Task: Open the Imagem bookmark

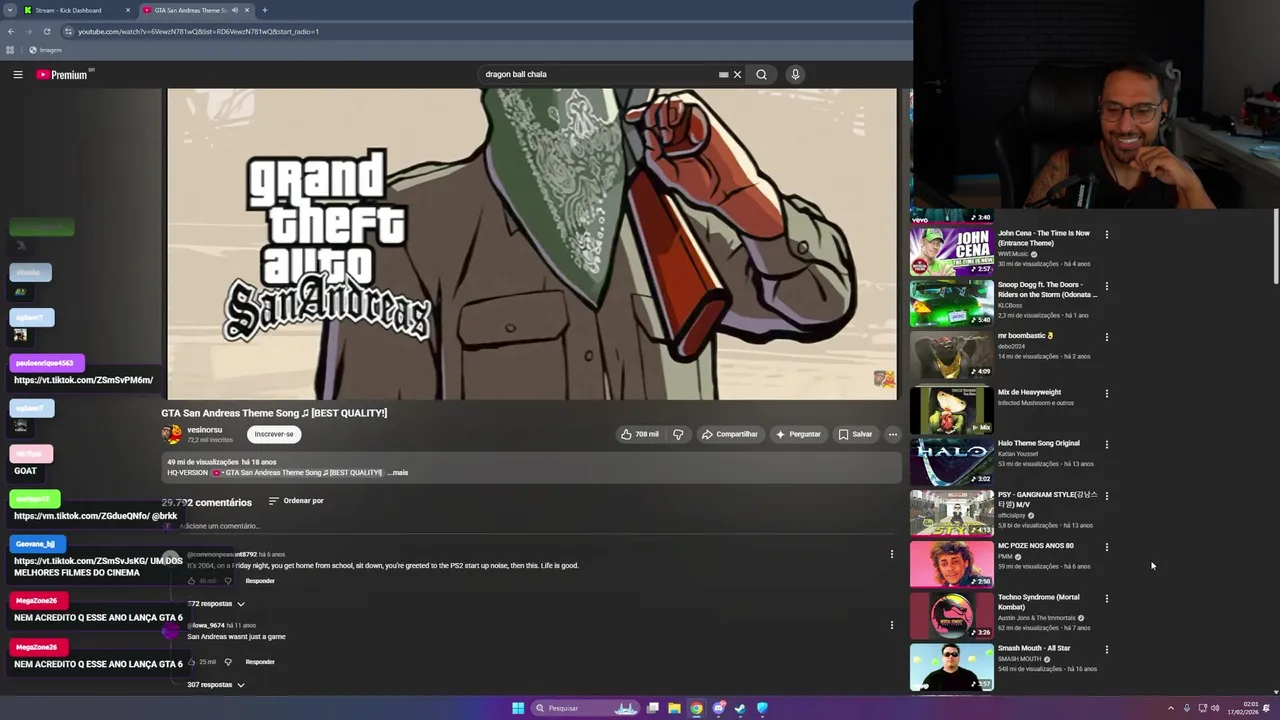Action: tap(45, 50)
